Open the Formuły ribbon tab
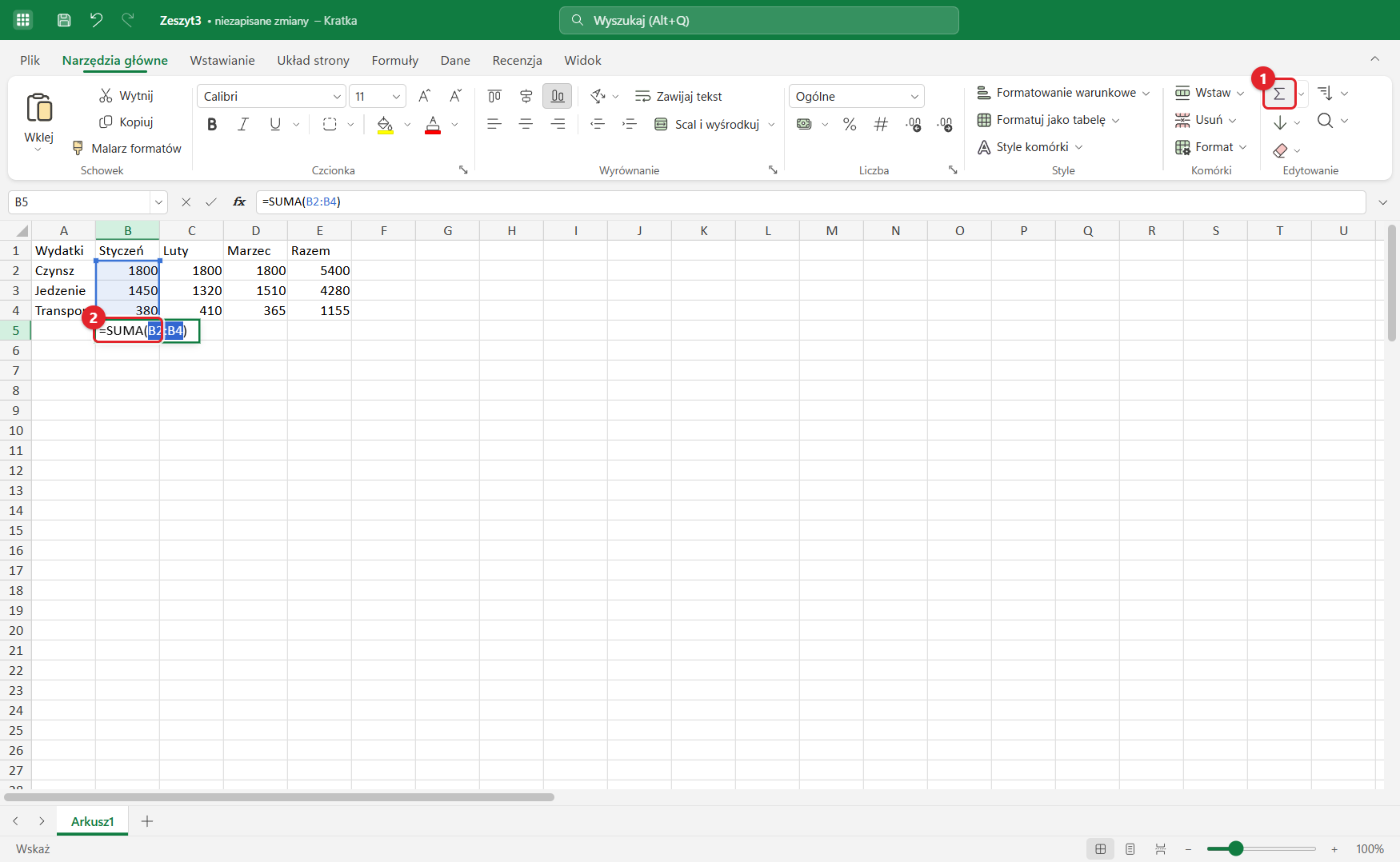 click(394, 60)
